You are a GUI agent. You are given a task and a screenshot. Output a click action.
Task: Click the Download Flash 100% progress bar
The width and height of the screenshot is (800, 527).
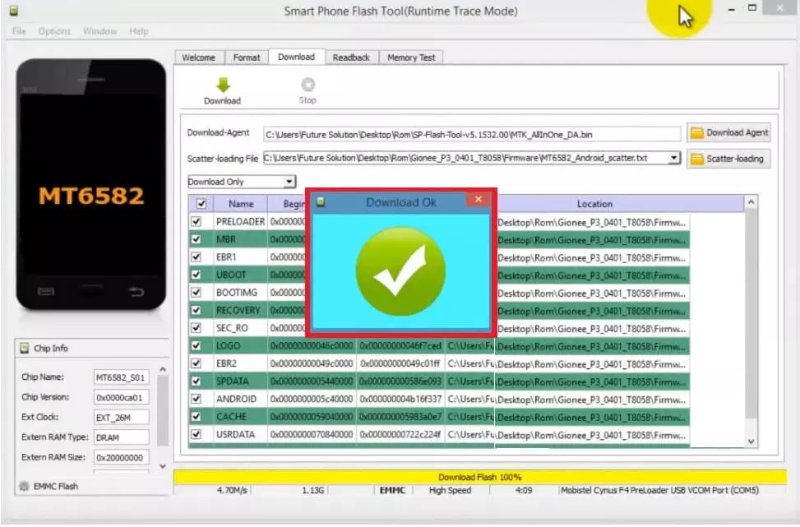[480, 477]
